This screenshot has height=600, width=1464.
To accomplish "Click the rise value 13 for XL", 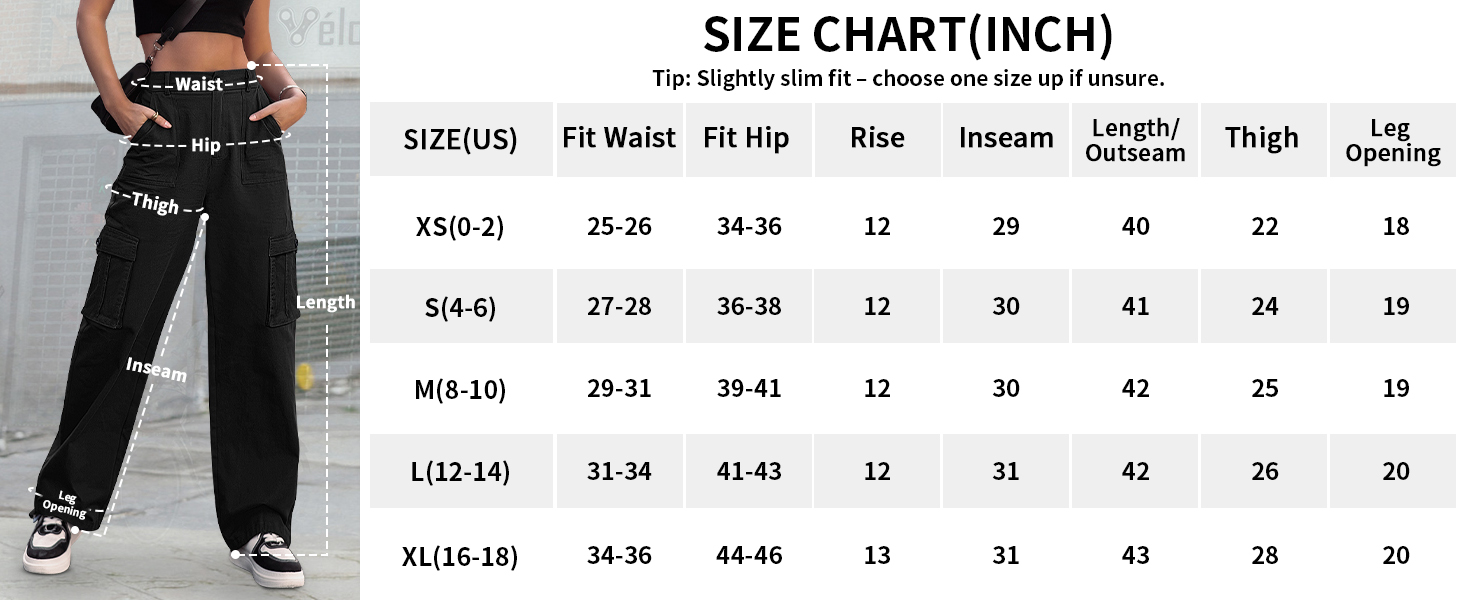I will pos(877,555).
